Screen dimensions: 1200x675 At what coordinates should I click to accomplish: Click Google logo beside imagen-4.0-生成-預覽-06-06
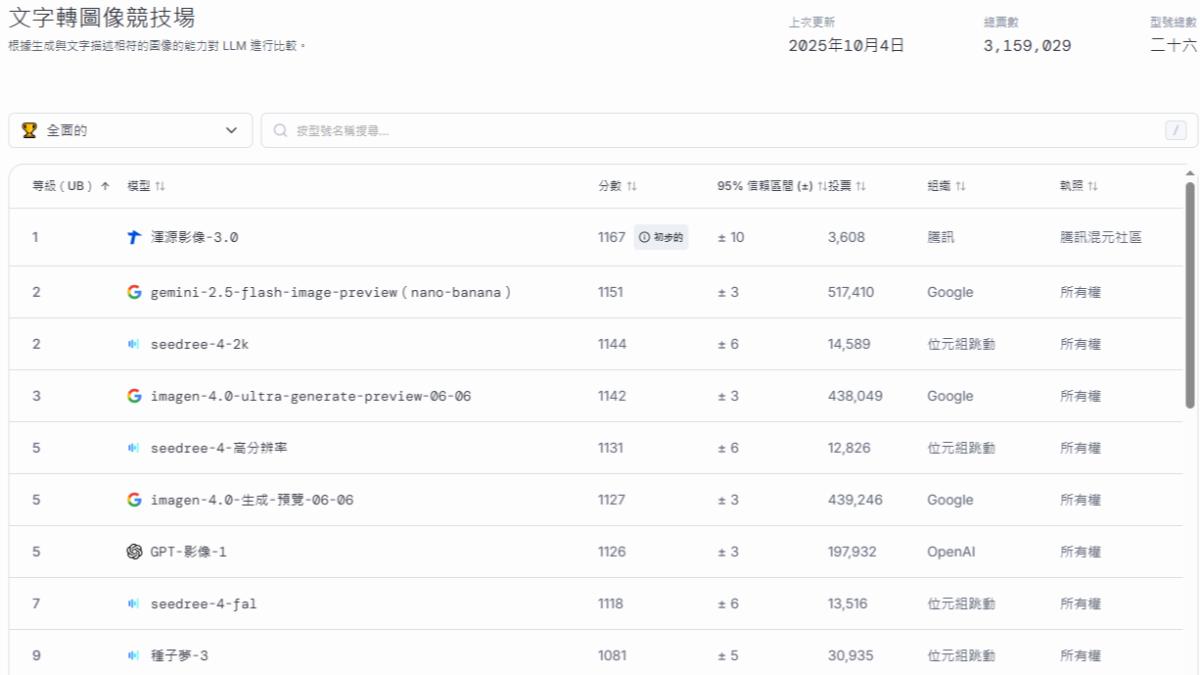[134, 500]
